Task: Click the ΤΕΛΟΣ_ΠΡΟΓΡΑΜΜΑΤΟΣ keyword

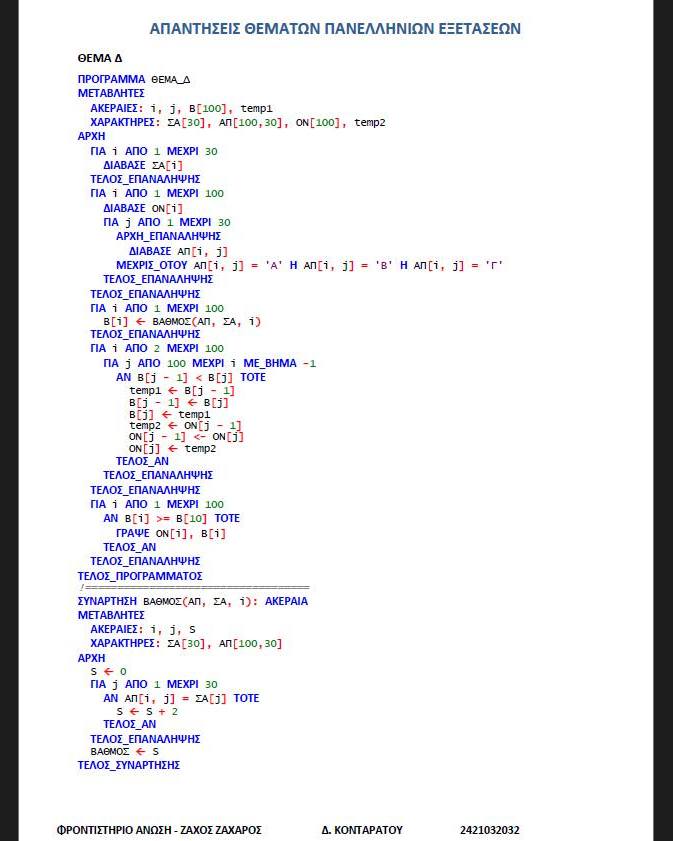Action: point(140,576)
